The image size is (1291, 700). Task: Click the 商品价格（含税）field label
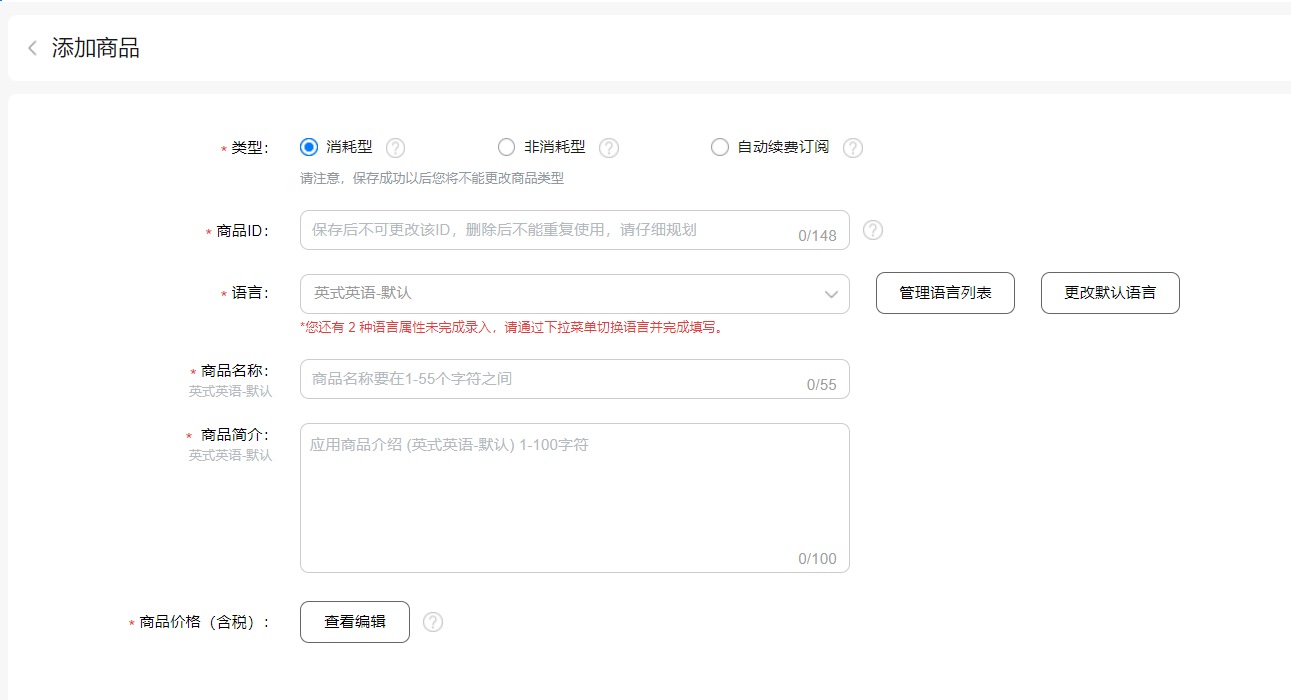coord(205,622)
